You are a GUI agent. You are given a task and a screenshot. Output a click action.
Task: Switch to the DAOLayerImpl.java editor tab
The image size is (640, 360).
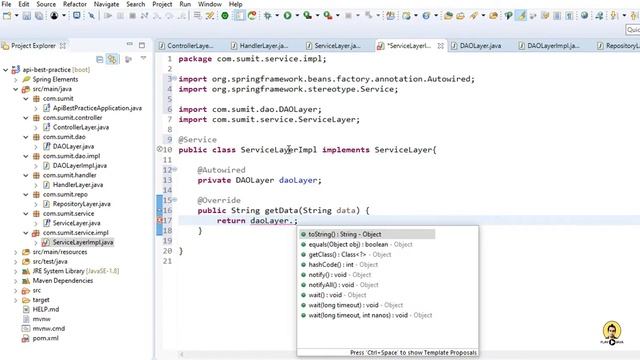(549, 46)
